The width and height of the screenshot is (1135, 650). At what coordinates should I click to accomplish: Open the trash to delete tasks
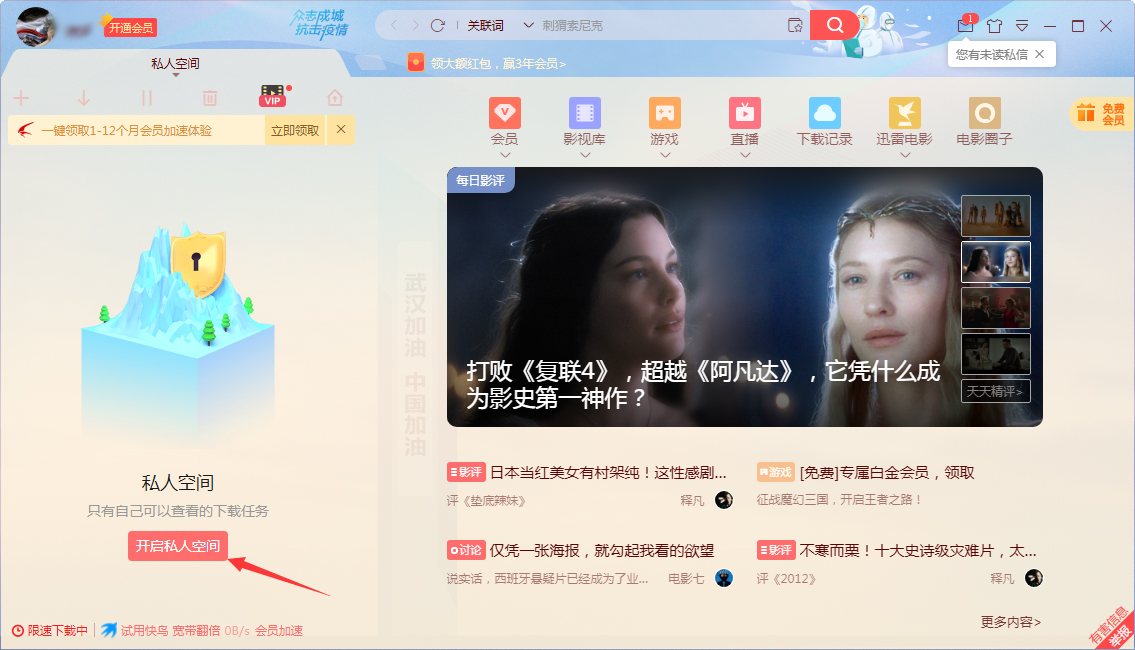(x=208, y=97)
